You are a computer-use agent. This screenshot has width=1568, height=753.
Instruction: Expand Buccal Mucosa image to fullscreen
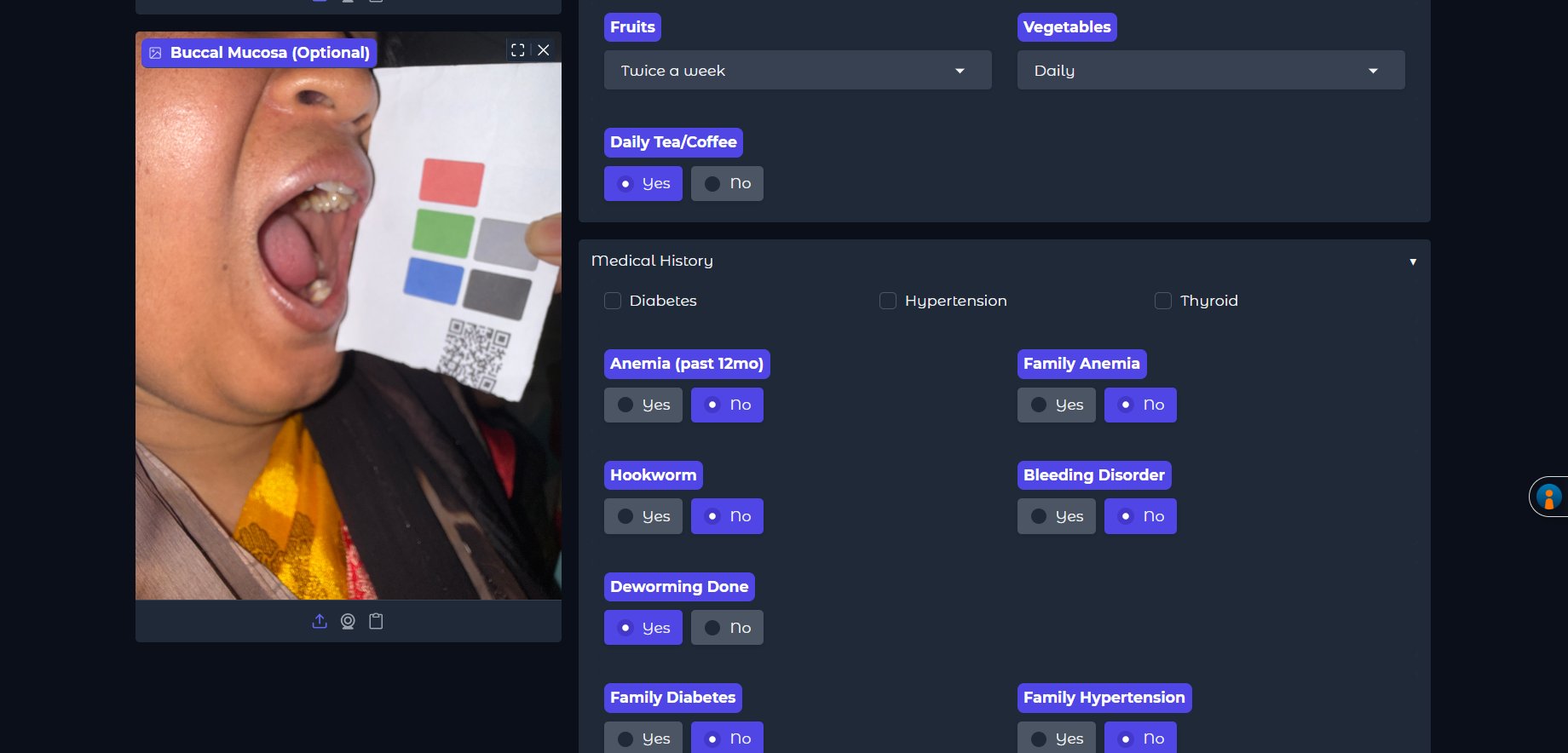[517, 50]
